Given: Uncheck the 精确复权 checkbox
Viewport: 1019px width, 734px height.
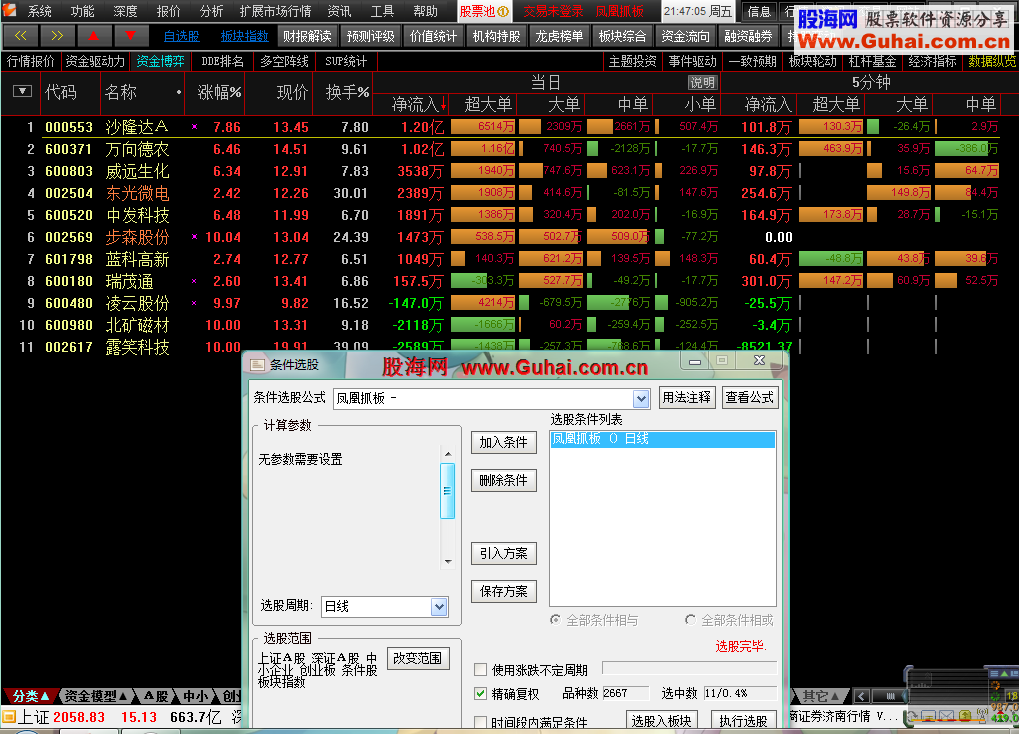Looking at the screenshot, I should [x=480, y=694].
